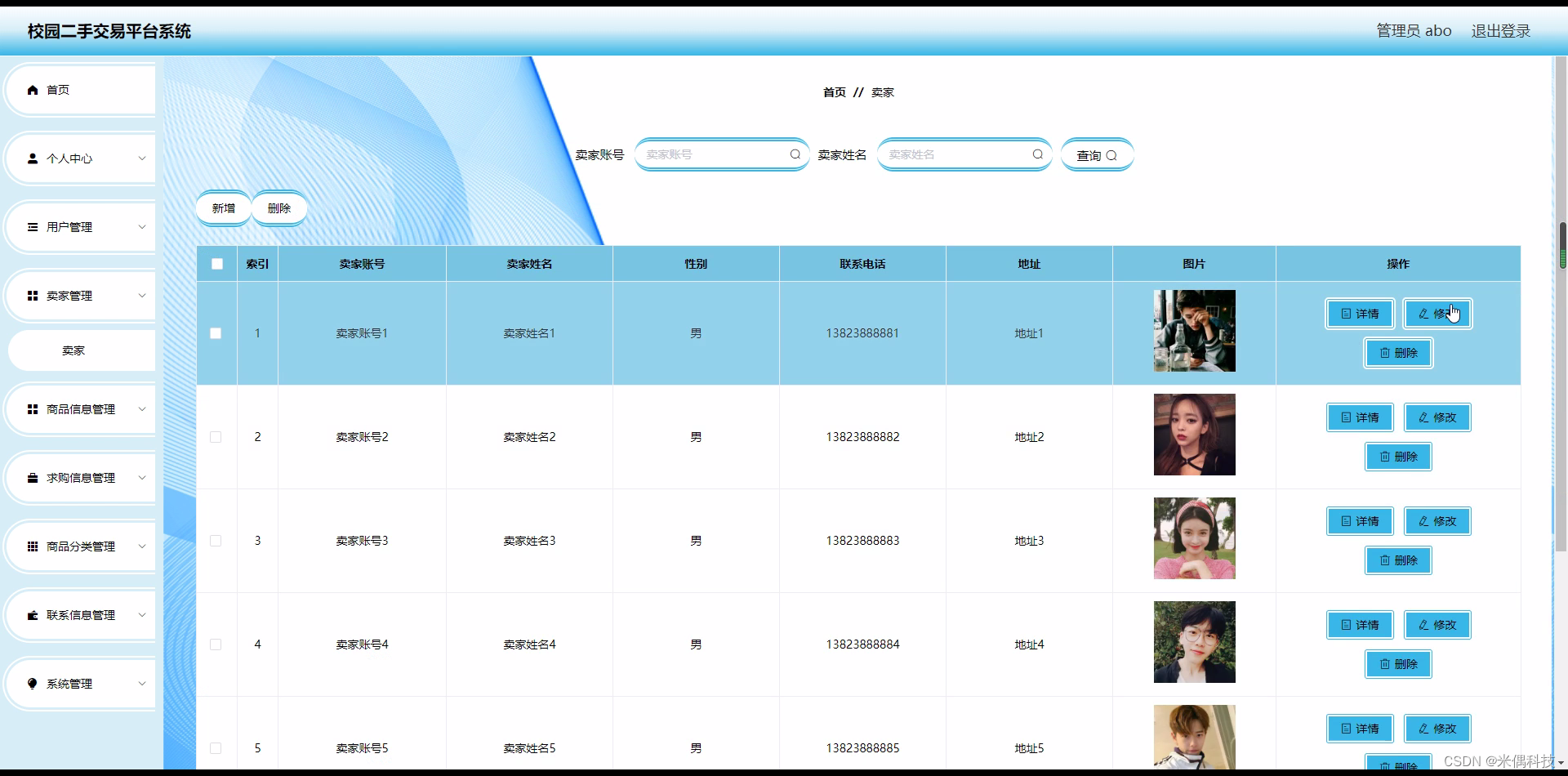Click the magnifier icon in 卖家账号 search box
The width and height of the screenshot is (1568, 776).
[x=795, y=154]
